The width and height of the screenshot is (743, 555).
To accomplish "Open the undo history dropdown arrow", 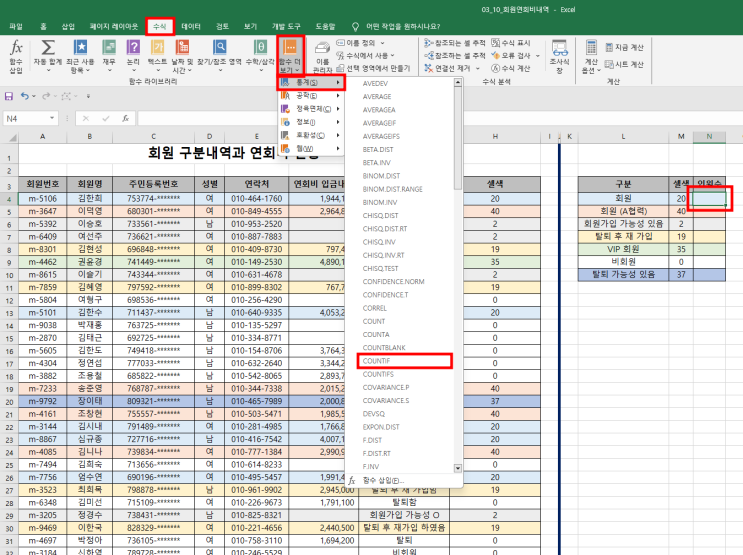I will click(34, 97).
